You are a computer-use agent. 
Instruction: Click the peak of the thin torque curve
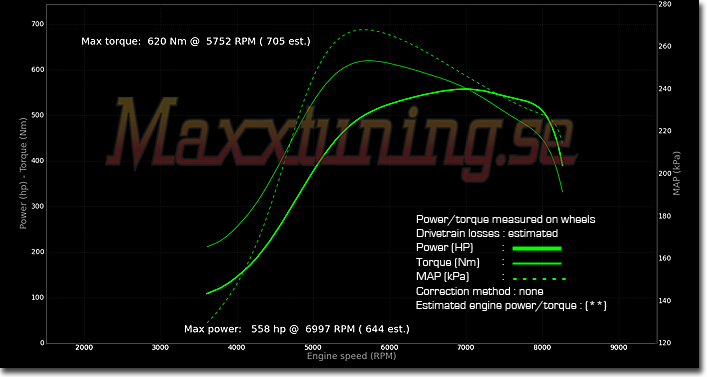[369, 61]
